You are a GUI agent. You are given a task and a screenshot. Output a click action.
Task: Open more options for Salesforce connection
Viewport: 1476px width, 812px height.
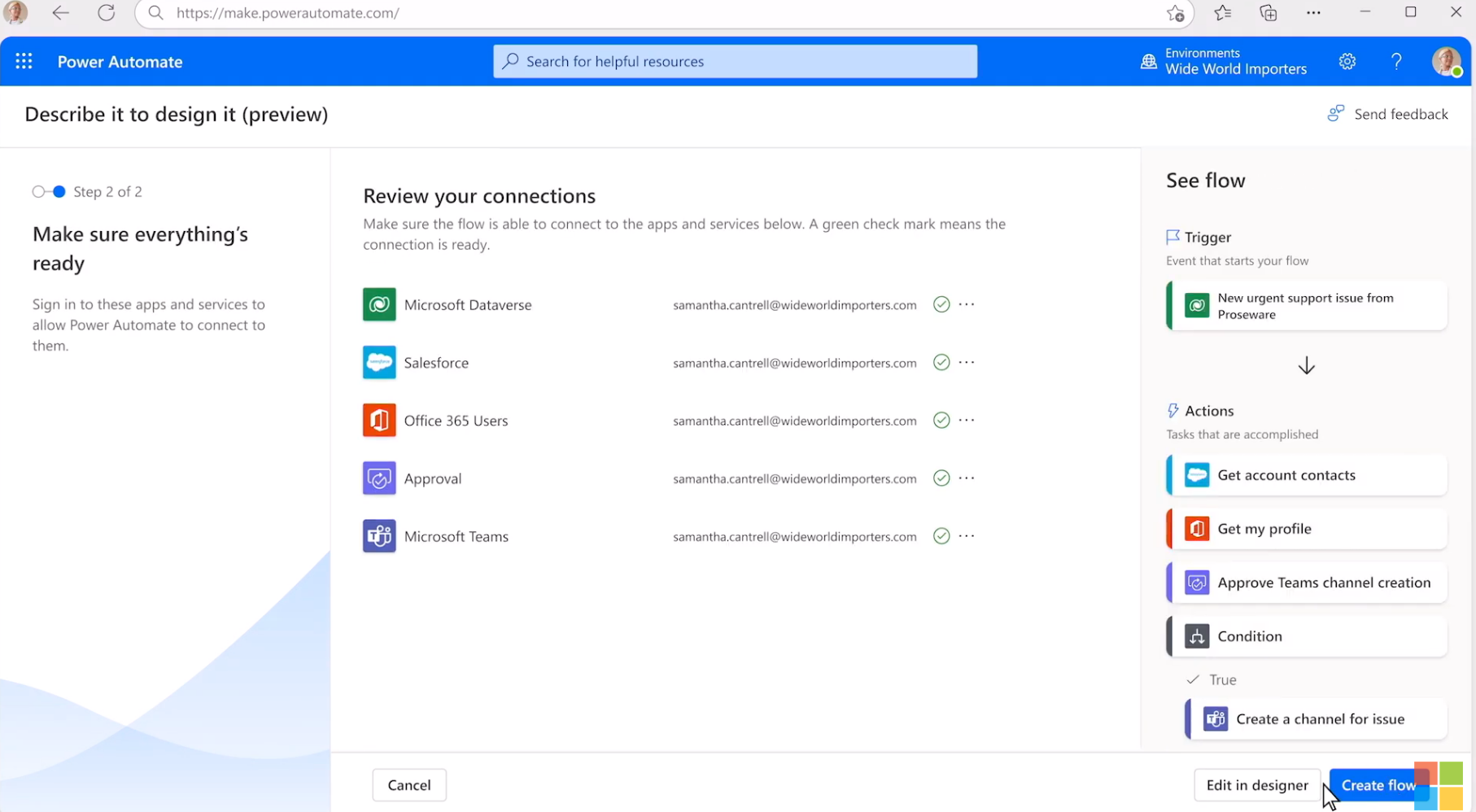coord(967,362)
